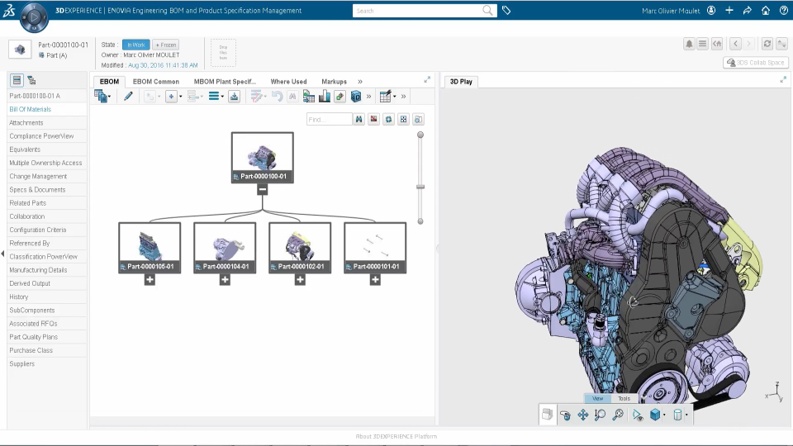Image resolution: width=793 pixels, height=446 pixels.
Task: Click the bottom end of zoom slider
Action: [420, 221]
